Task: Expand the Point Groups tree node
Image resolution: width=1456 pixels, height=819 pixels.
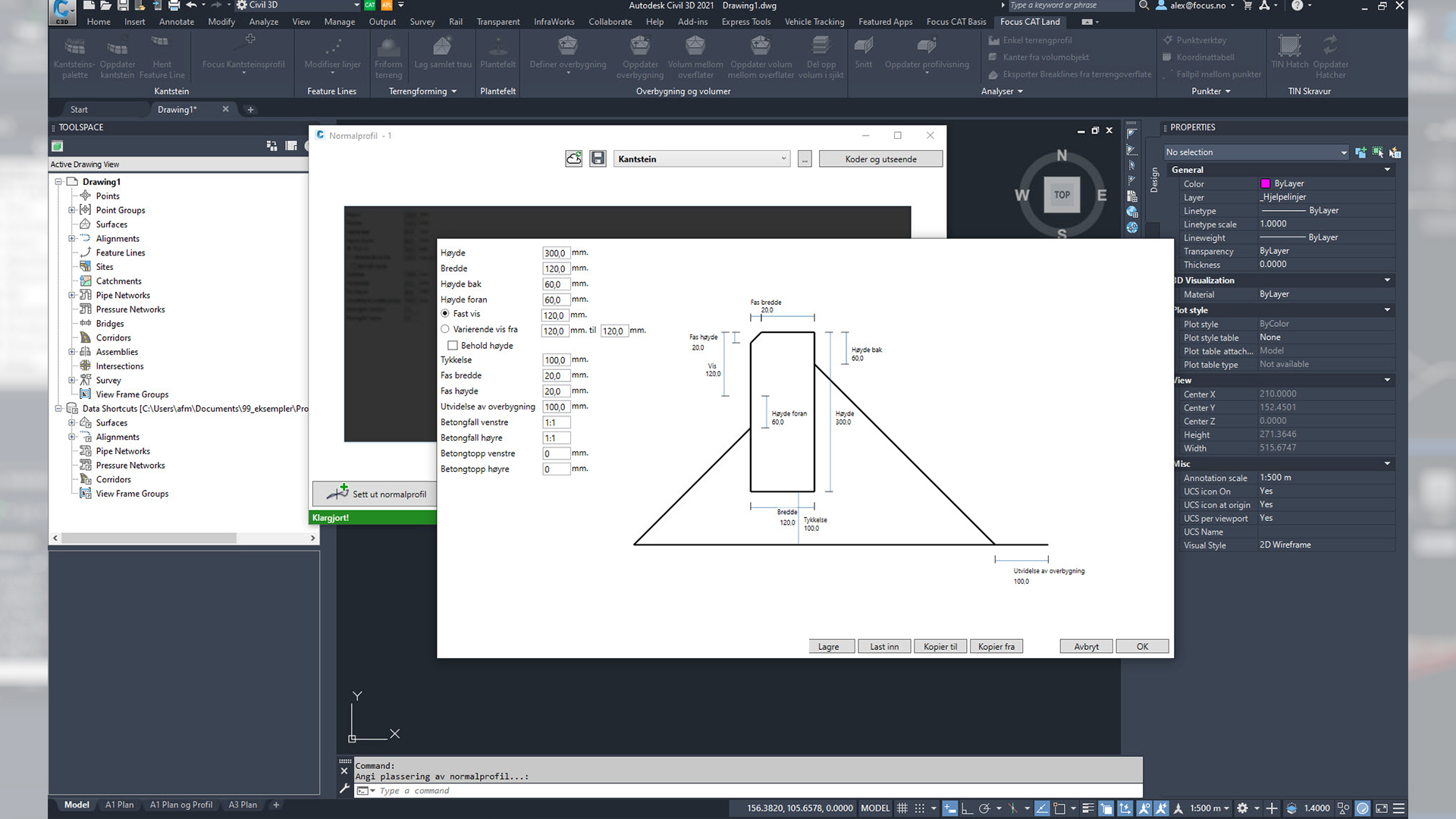Action: [72, 210]
